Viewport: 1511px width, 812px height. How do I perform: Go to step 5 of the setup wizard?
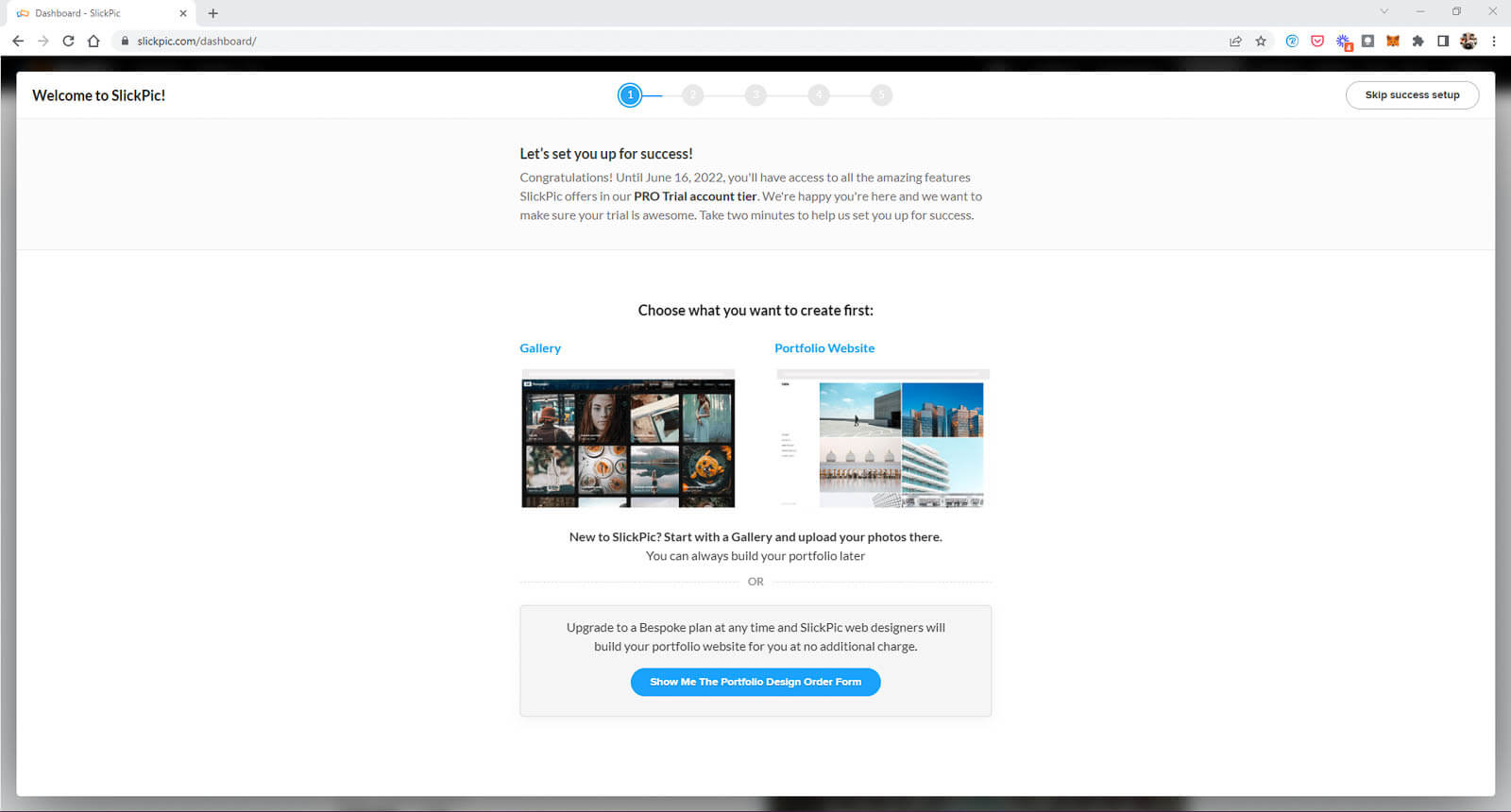tap(881, 95)
